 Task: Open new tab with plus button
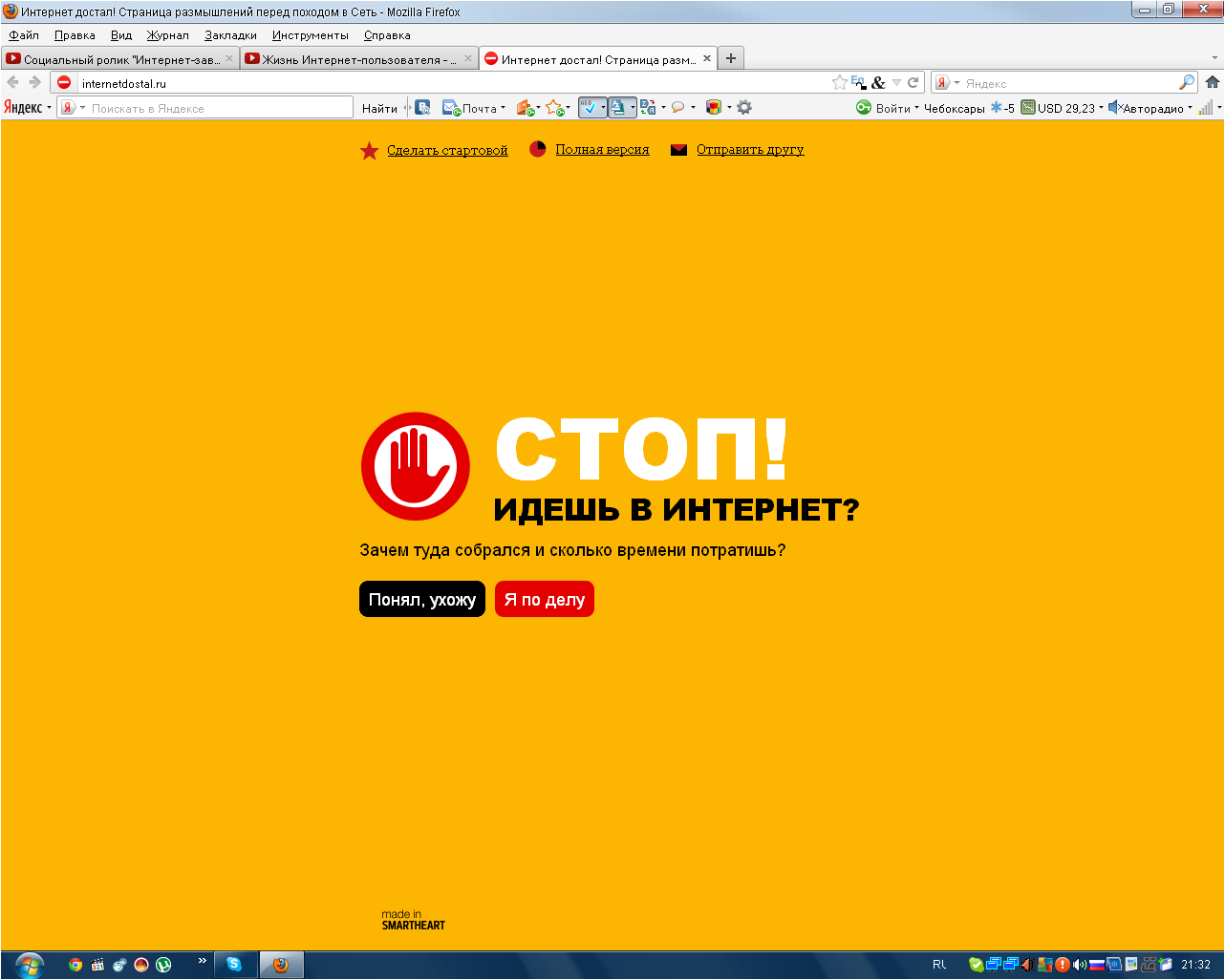tap(730, 58)
